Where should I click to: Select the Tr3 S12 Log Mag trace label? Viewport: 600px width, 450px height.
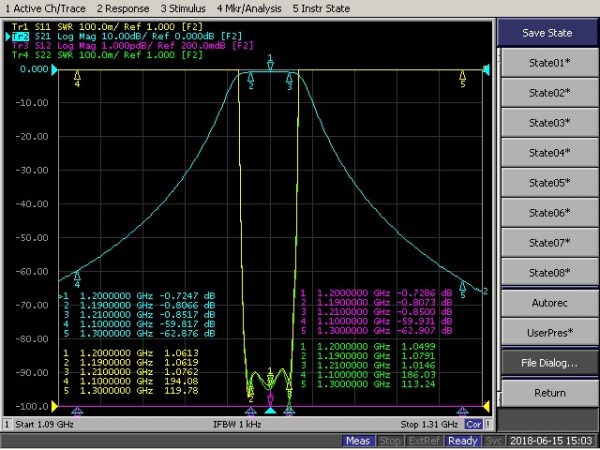[x=132, y=46]
